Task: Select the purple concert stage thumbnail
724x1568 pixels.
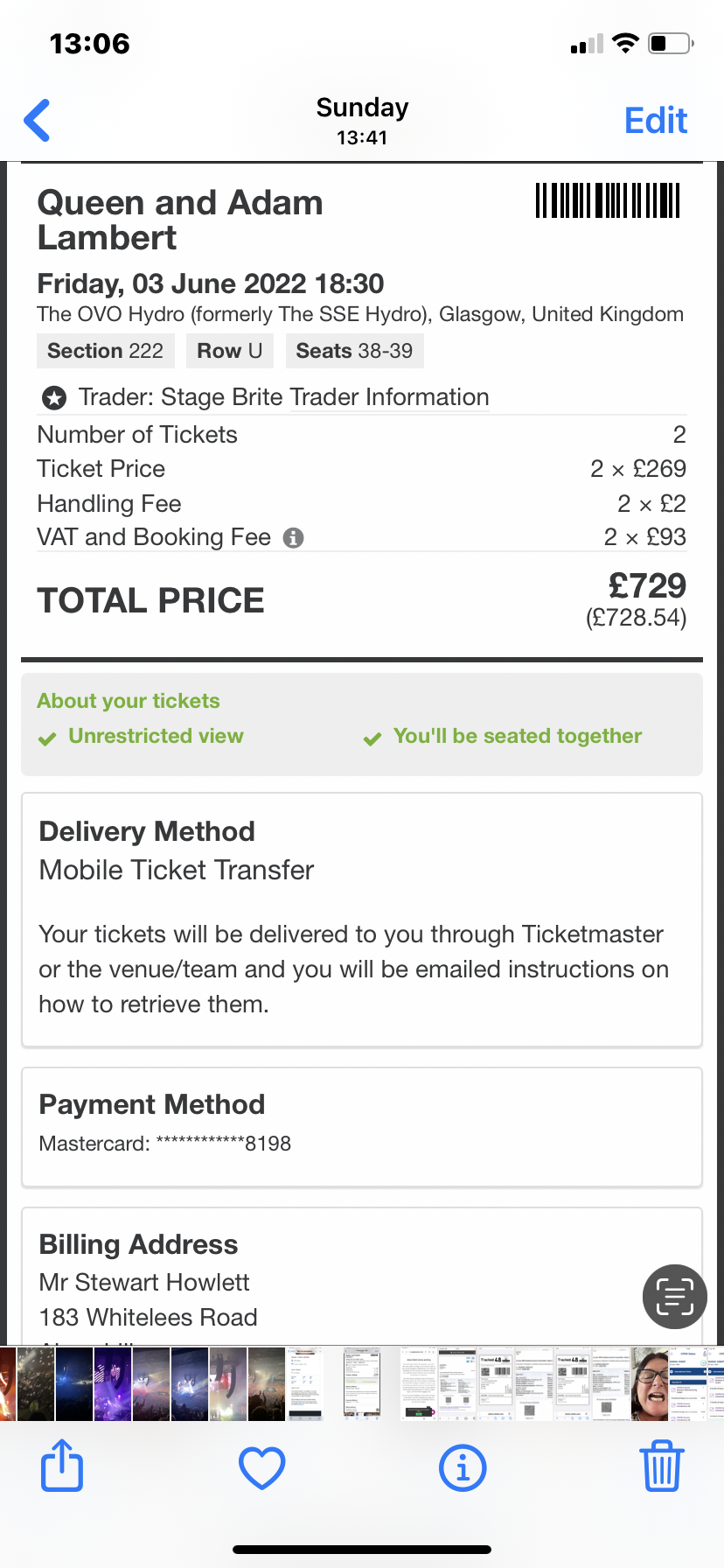Action: (x=113, y=1382)
